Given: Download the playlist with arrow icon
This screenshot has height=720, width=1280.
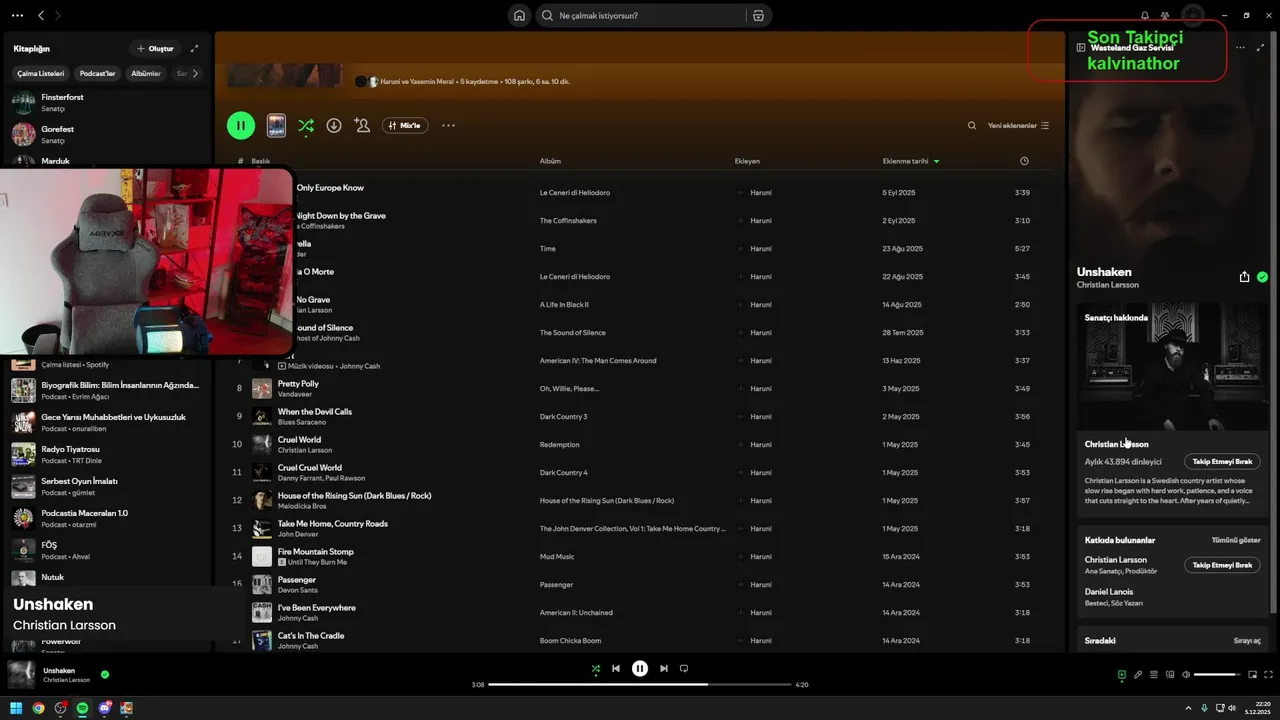Looking at the screenshot, I should [x=334, y=125].
